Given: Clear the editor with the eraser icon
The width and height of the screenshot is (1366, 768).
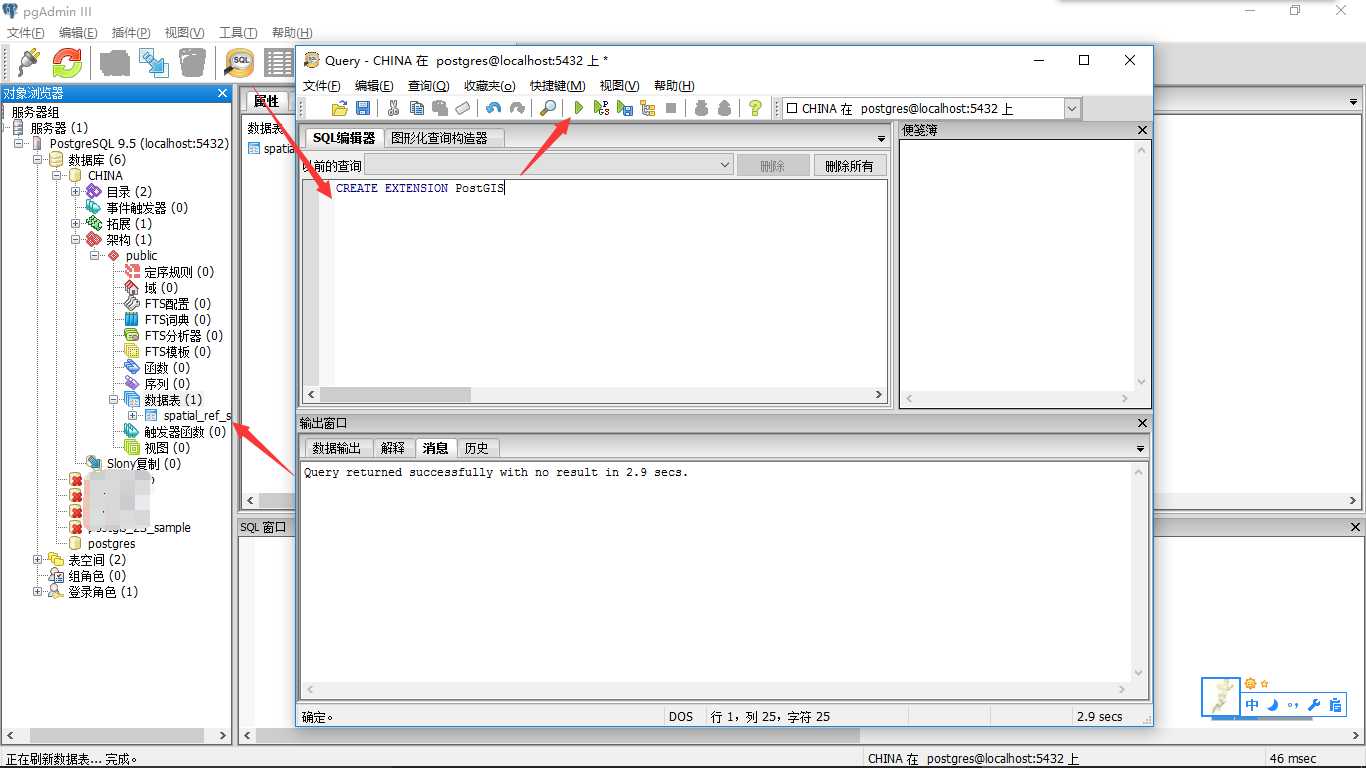Looking at the screenshot, I should click(x=463, y=108).
